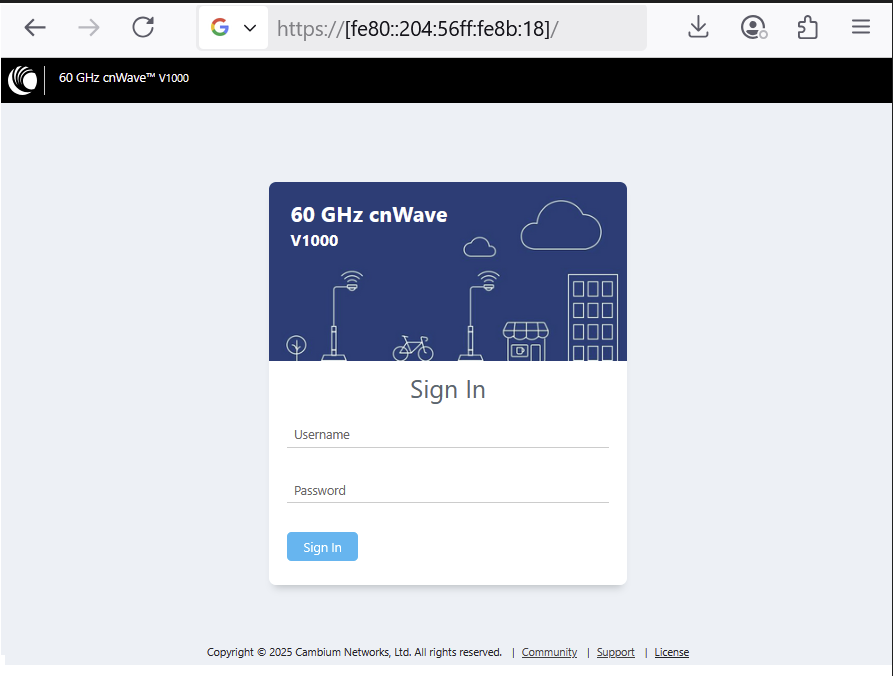The height and width of the screenshot is (676, 893).
Task: Click the copyright Cambium Networks text
Action: coord(354,652)
